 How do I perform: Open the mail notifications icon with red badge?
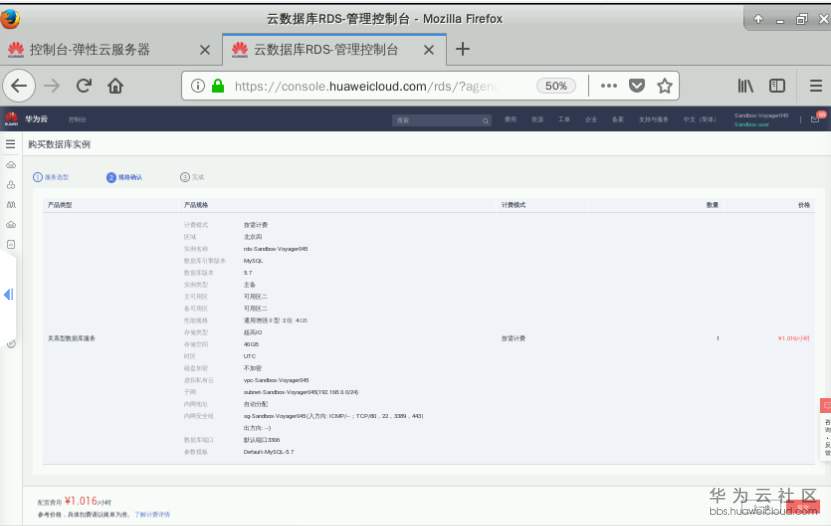pos(816,118)
